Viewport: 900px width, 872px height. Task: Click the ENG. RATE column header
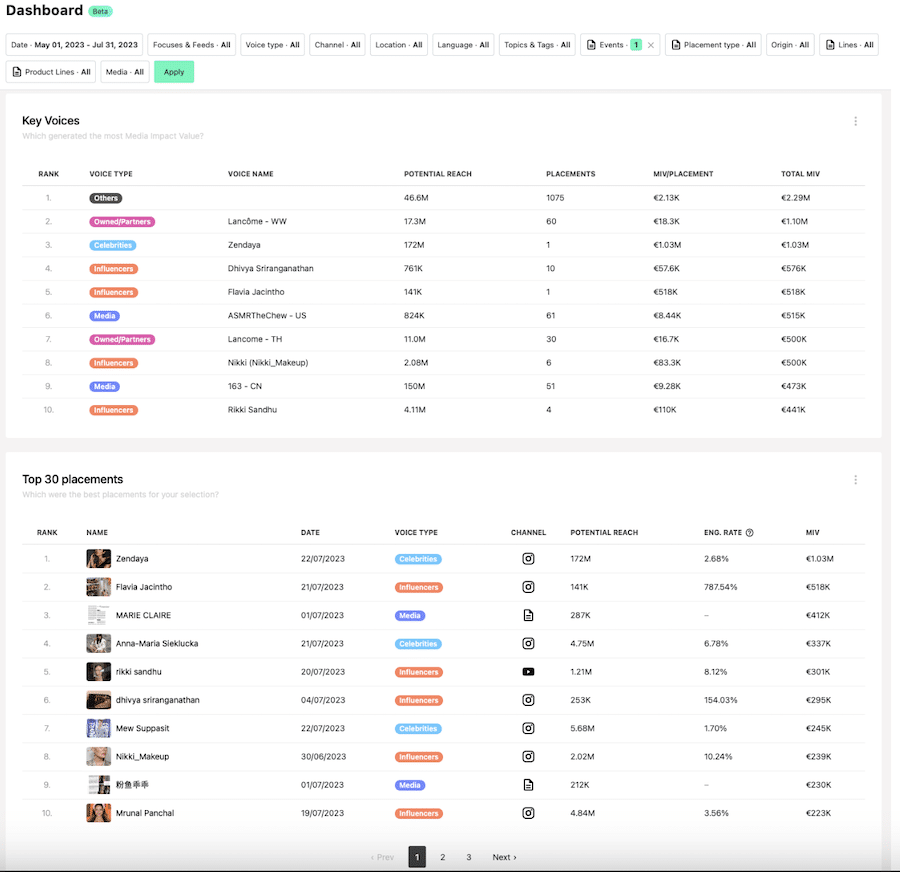click(x=723, y=533)
